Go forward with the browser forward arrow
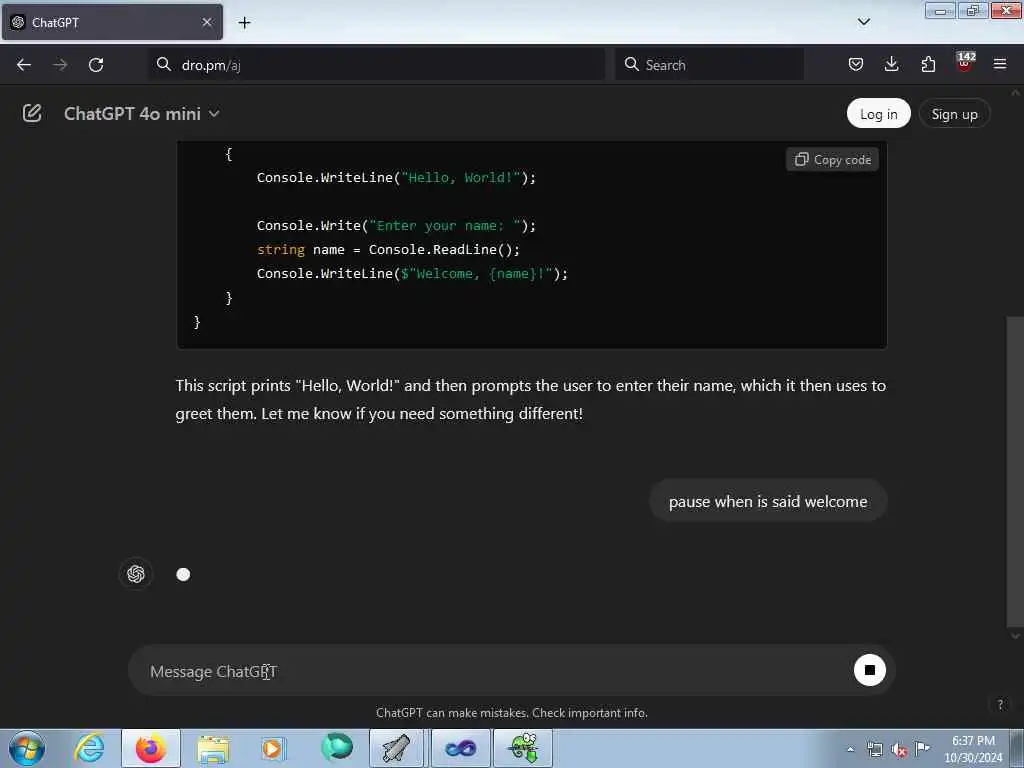1024x768 pixels. pos(60,65)
